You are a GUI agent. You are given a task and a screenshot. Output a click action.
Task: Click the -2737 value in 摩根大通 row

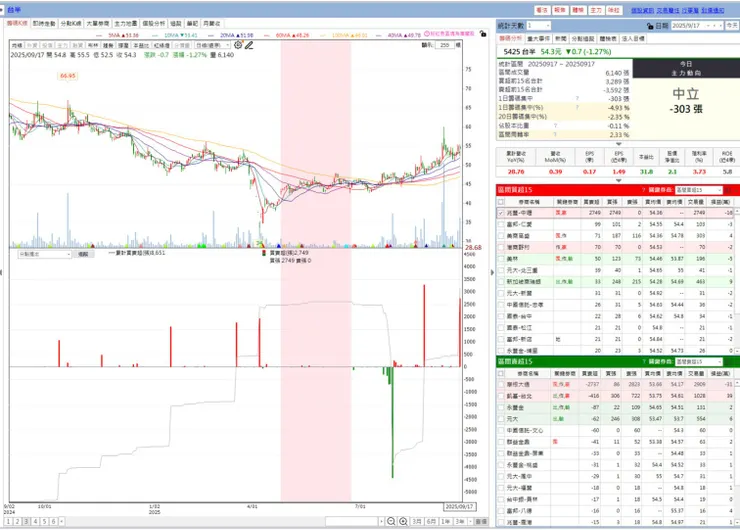tap(592, 385)
